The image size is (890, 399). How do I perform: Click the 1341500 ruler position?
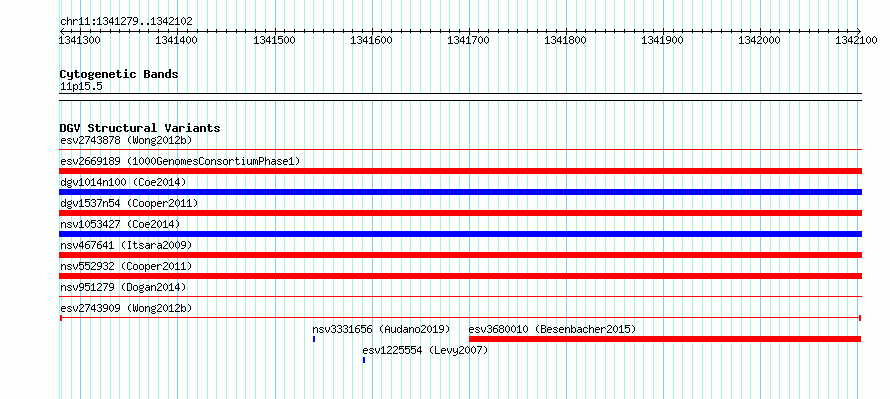pyautogui.click(x=275, y=40)
